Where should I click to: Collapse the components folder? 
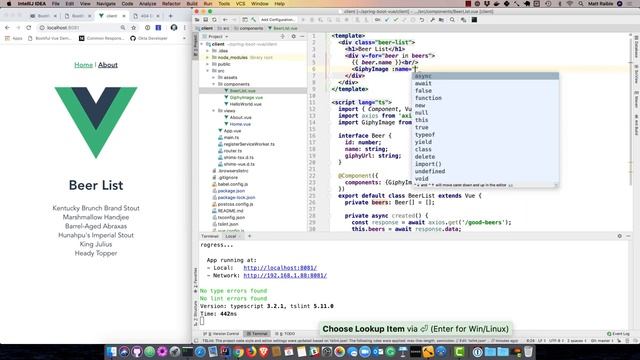tap(213, 84)
